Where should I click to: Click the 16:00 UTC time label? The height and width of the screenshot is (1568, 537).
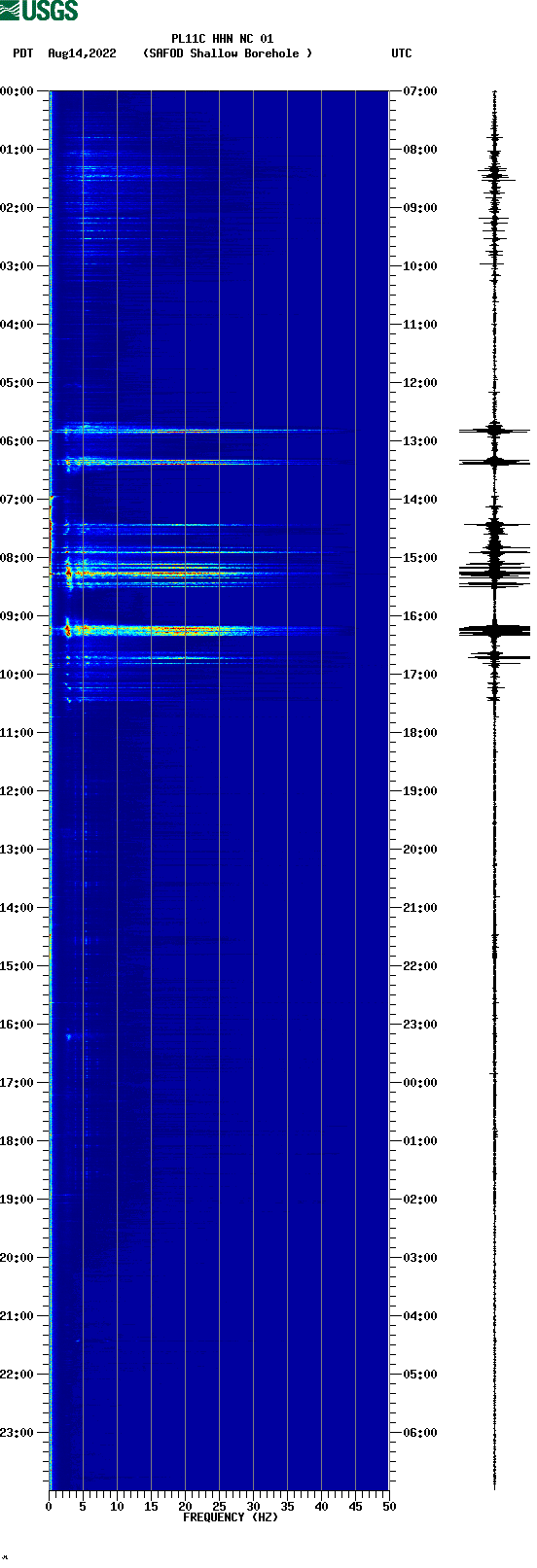pyautogui.click(x=420, y=616)
